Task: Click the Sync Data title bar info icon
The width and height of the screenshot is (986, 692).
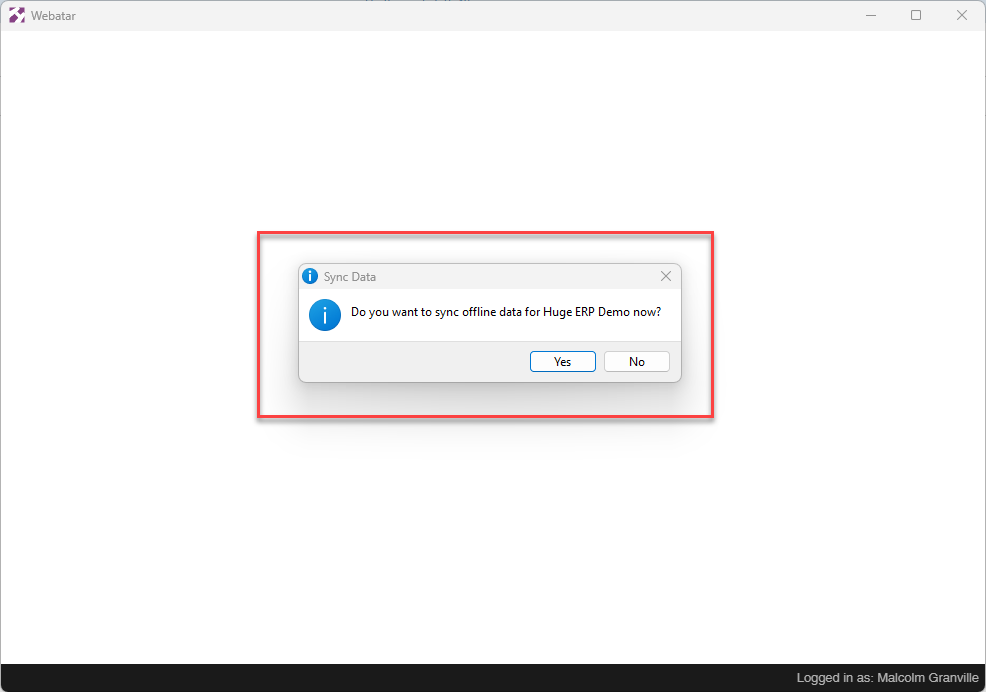Action: point(310,276)
